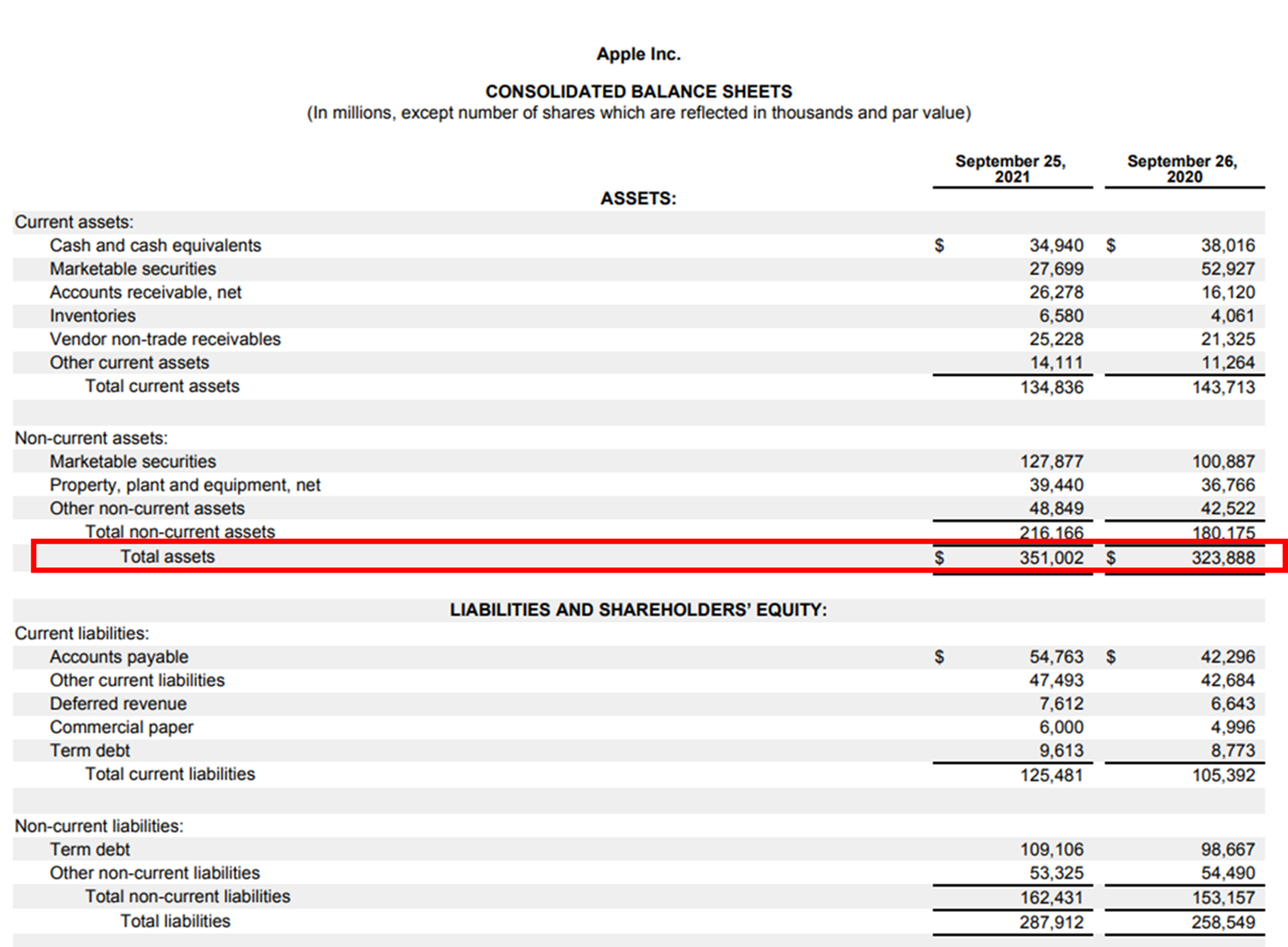Viewport: 1288px width, 947px height.
Task: Click the 42,296 accounts payable value
Action: [1228, 657]
